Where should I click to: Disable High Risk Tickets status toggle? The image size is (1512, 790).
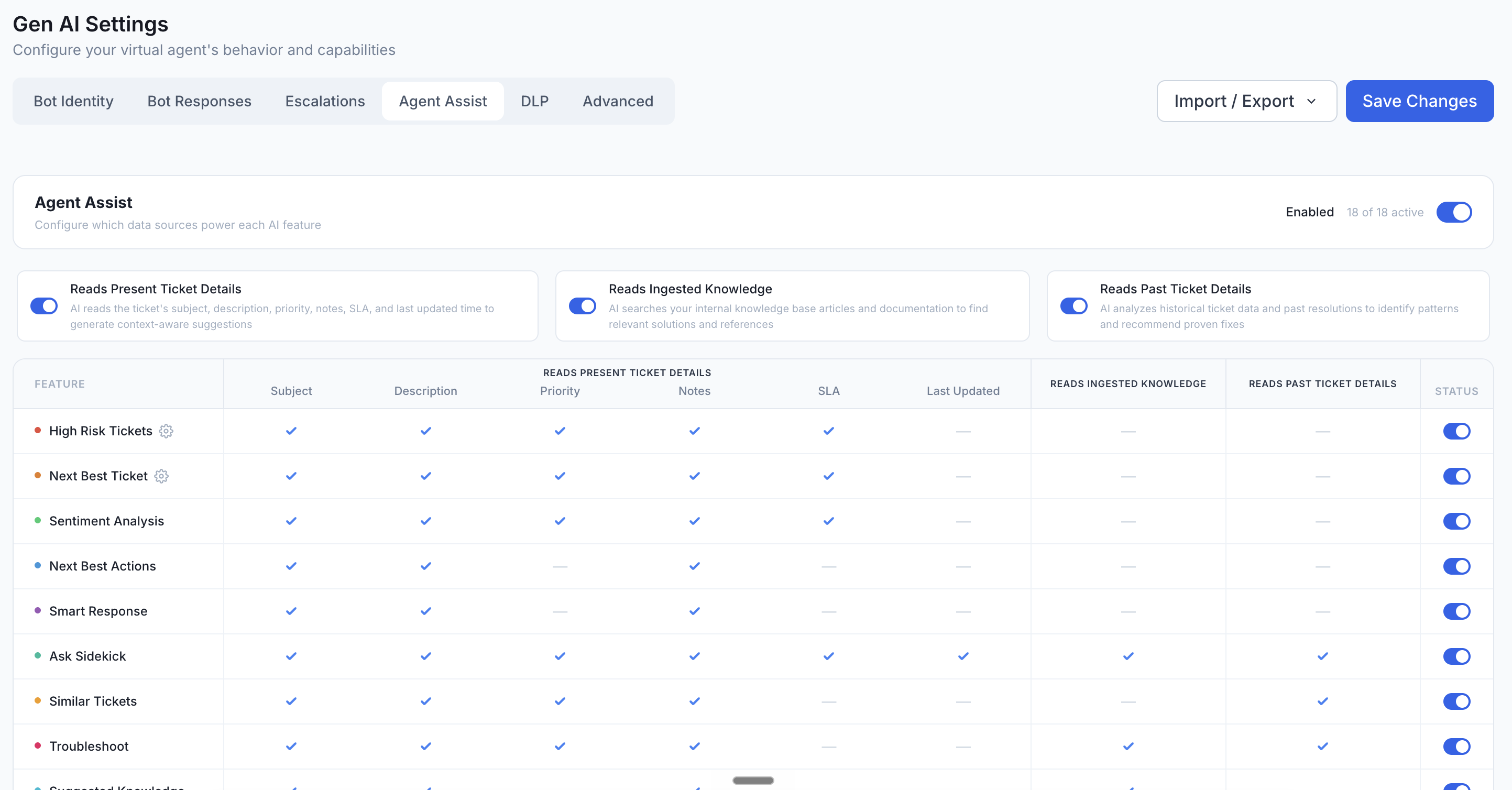point(1456,431)
